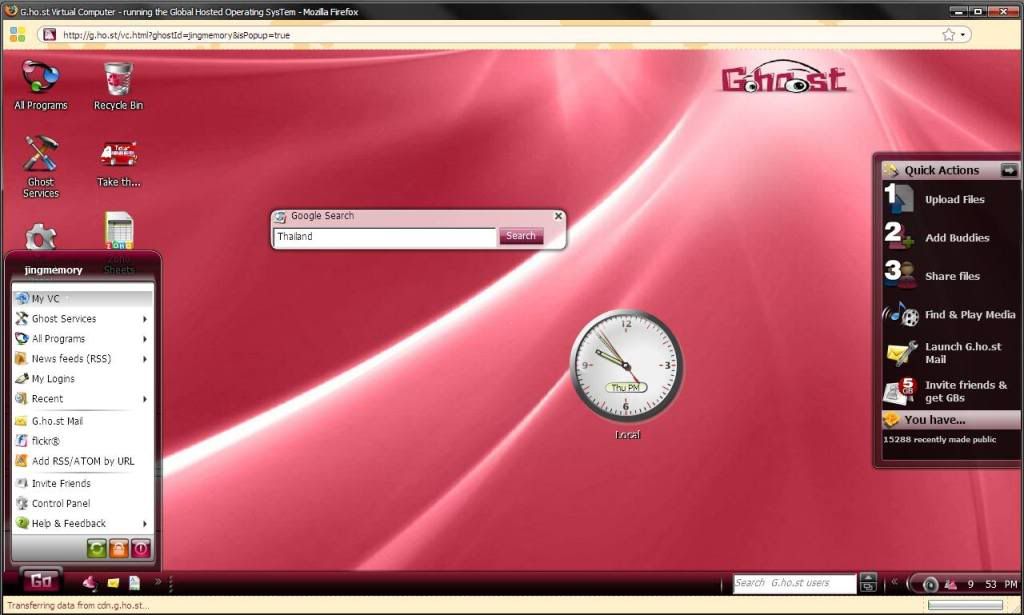The image size is (1024, 615).
Task: Click Launch G.ho.st Mail quick action
Action: (x=963, y=353)
